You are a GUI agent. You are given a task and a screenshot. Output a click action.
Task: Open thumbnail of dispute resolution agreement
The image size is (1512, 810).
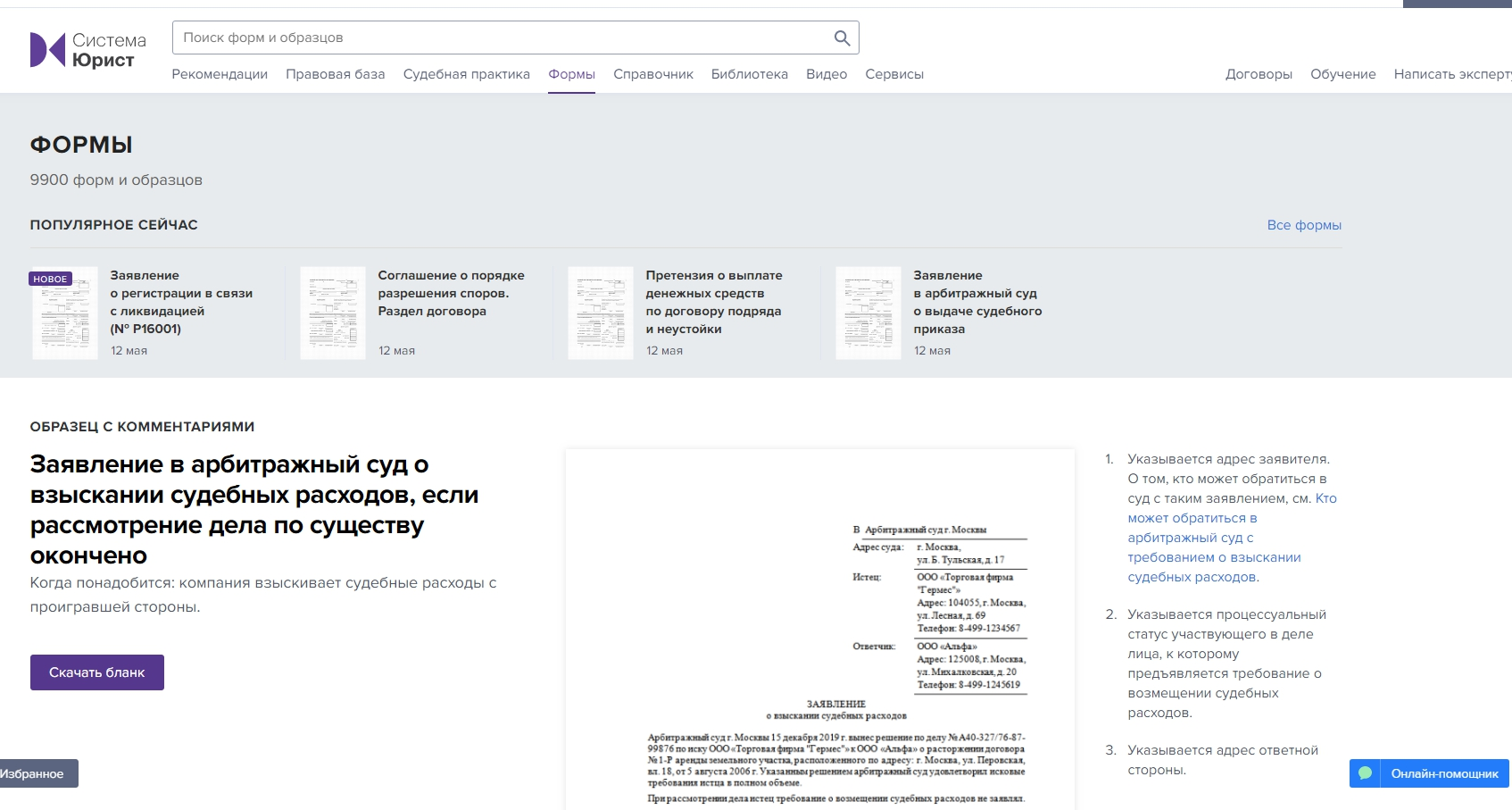(333, 313)
